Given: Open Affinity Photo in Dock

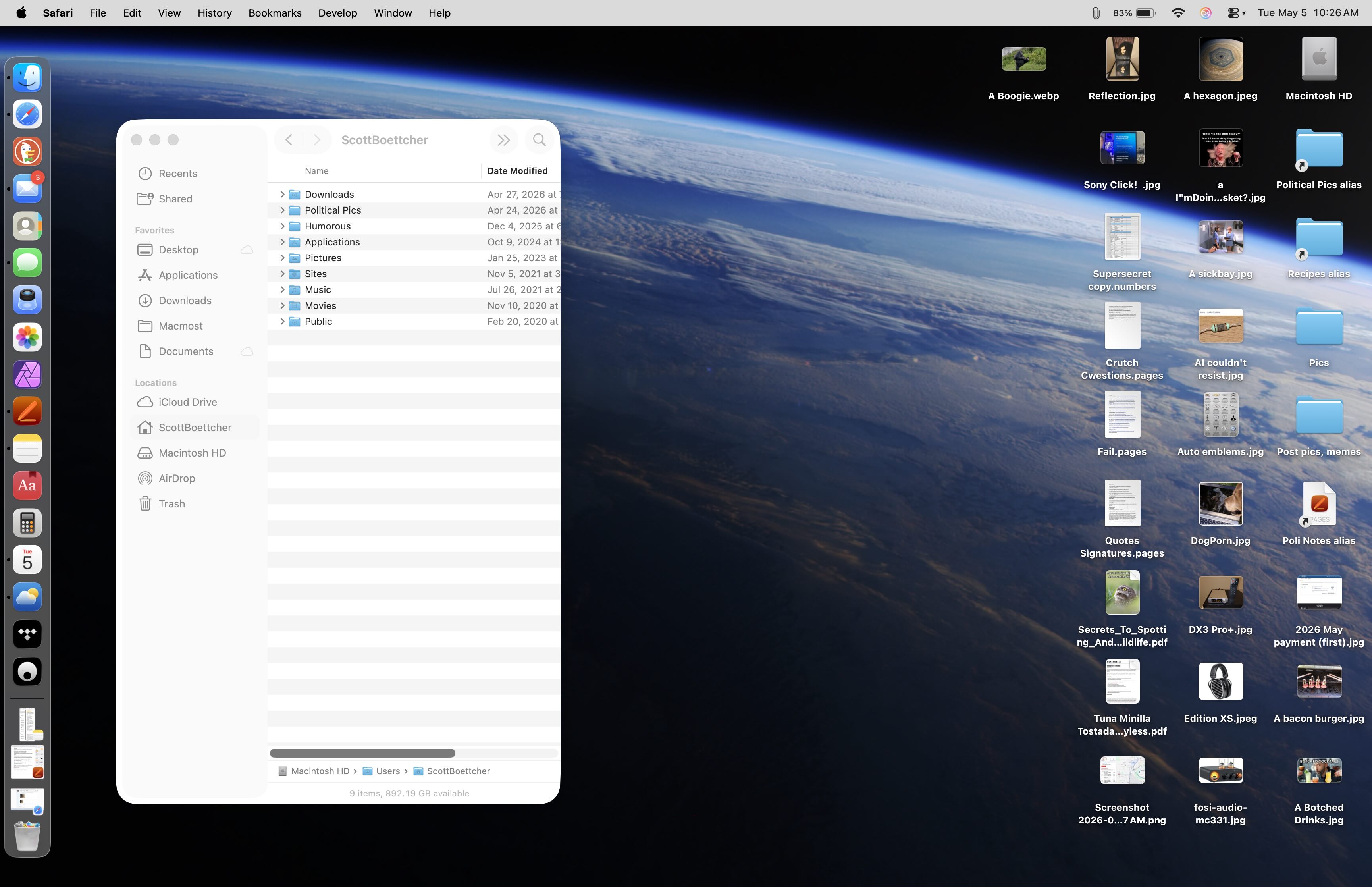Looking at the screenshot, I should tap(27, 374).
